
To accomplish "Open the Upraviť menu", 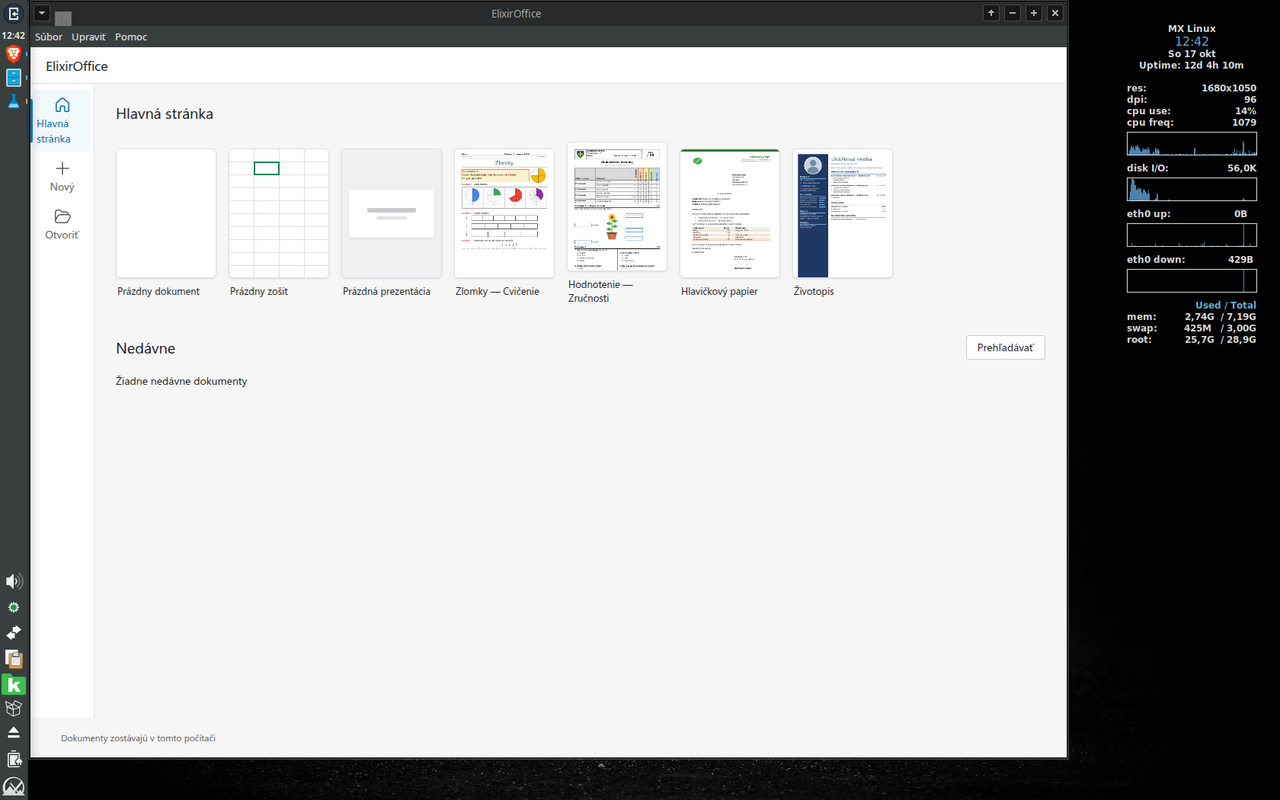I will (x=89, y=37).
